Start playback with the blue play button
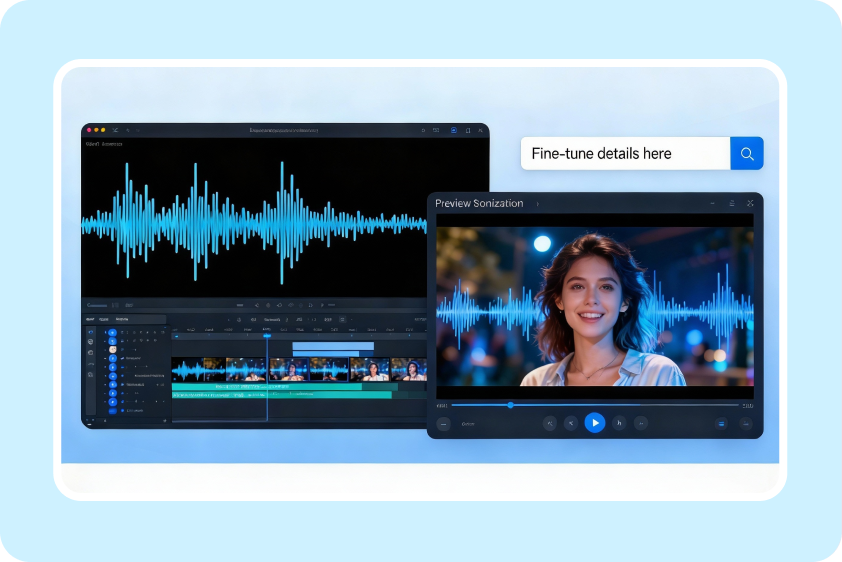Viewport: 842px width, 562px height. pyautogui.click(x=594, y=423)
